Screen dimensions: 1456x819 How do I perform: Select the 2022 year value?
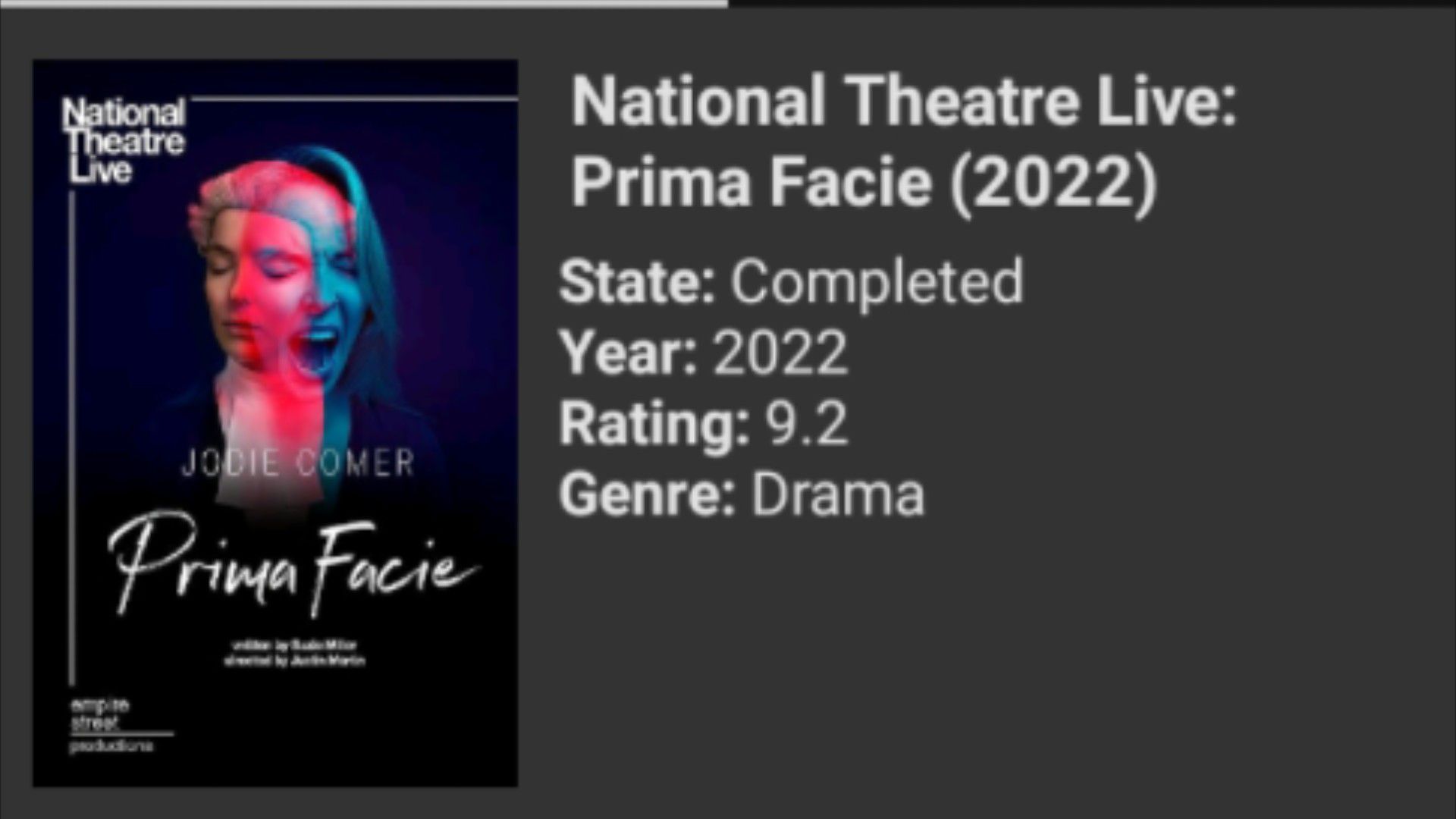tap(780, 353)
